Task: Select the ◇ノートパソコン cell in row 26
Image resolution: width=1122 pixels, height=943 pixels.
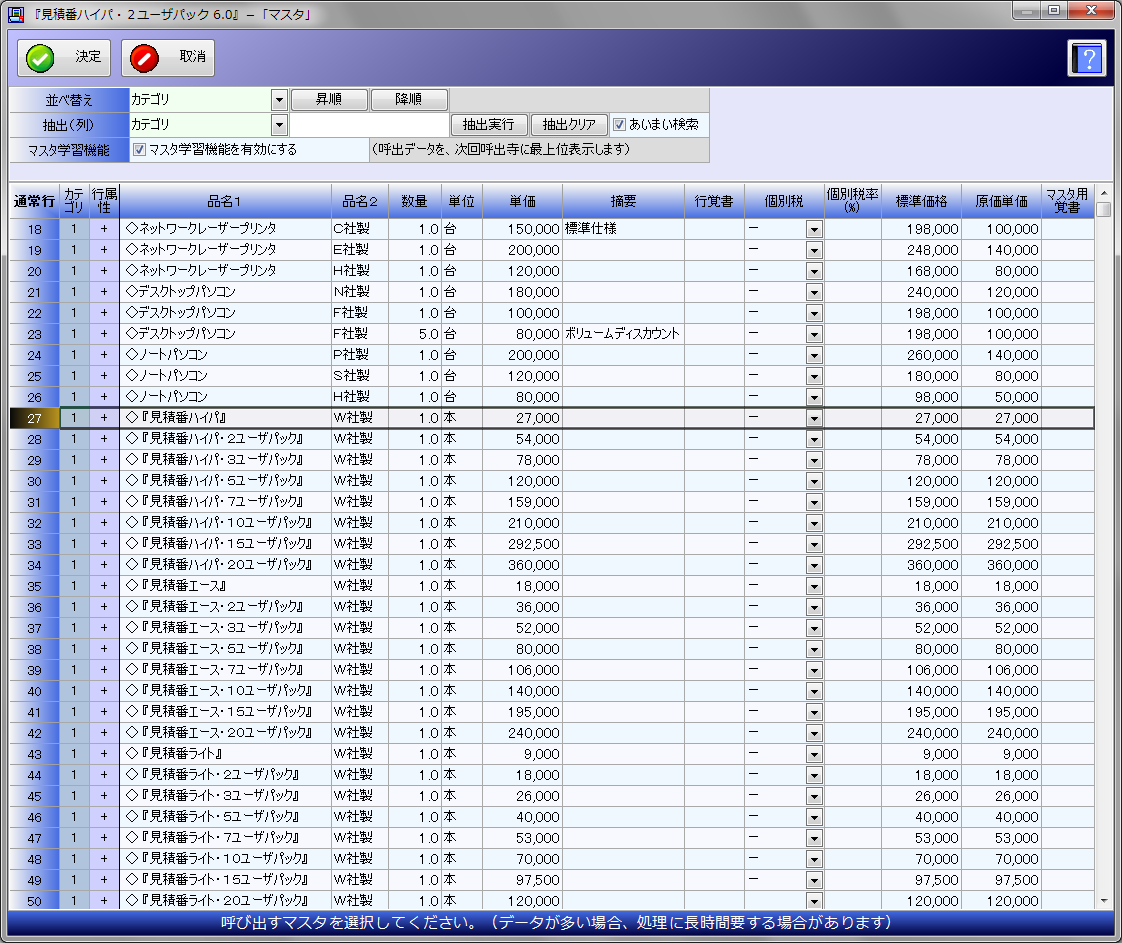Action: tap(225, 397)
